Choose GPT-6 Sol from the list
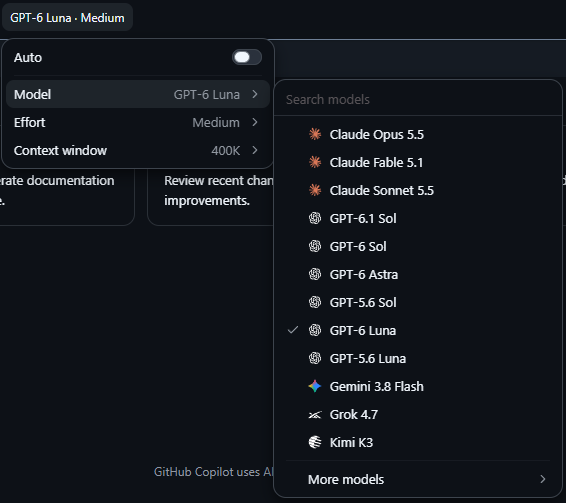Screen dimensions: 566x503 pyautogui.click(x=418, y=246)
